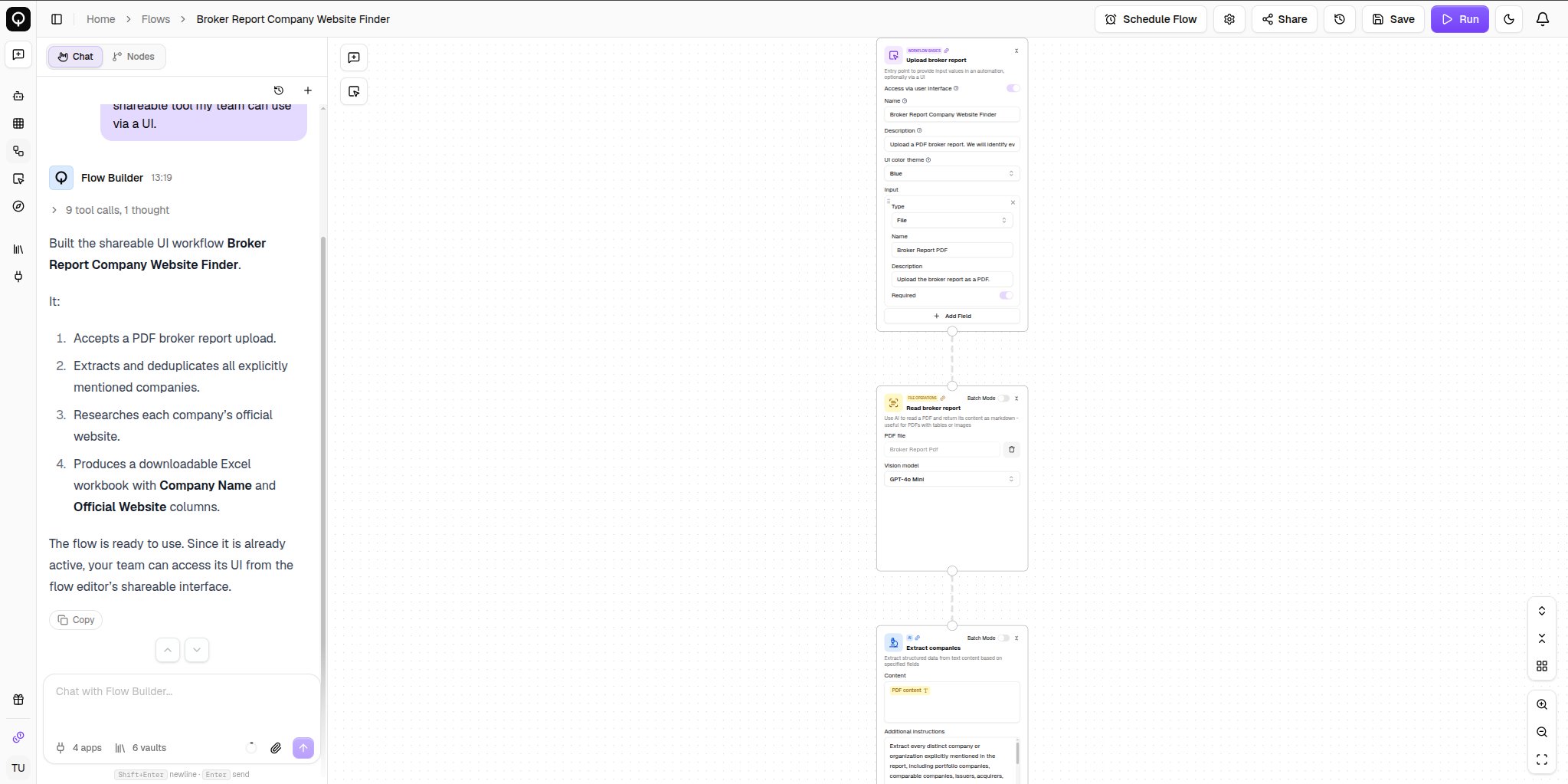Open the robot agents icon in sidebar
Image resolution: width=1568 pixels, height=784 pixels.
(x=18, y=96)
